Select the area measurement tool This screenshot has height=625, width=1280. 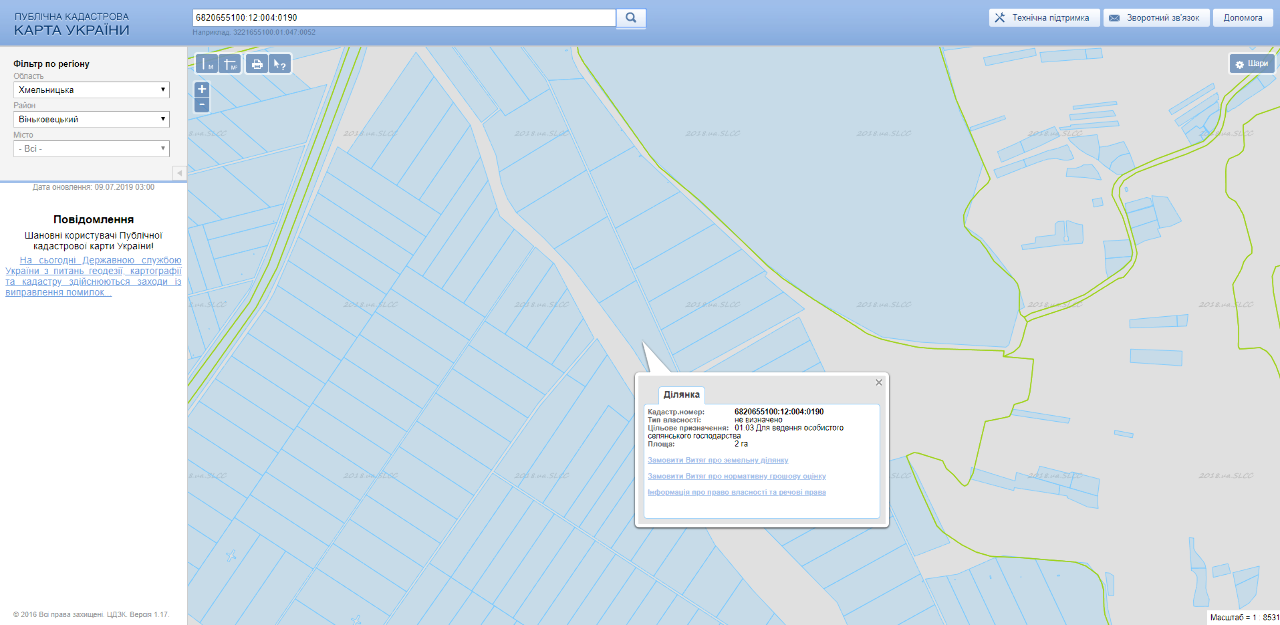230,64
